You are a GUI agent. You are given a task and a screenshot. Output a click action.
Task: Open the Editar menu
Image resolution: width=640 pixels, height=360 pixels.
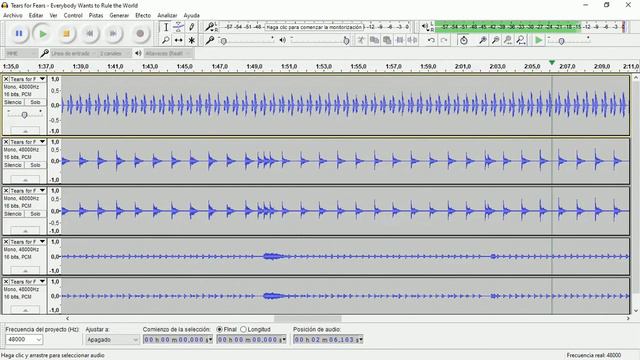click(36, 16)
